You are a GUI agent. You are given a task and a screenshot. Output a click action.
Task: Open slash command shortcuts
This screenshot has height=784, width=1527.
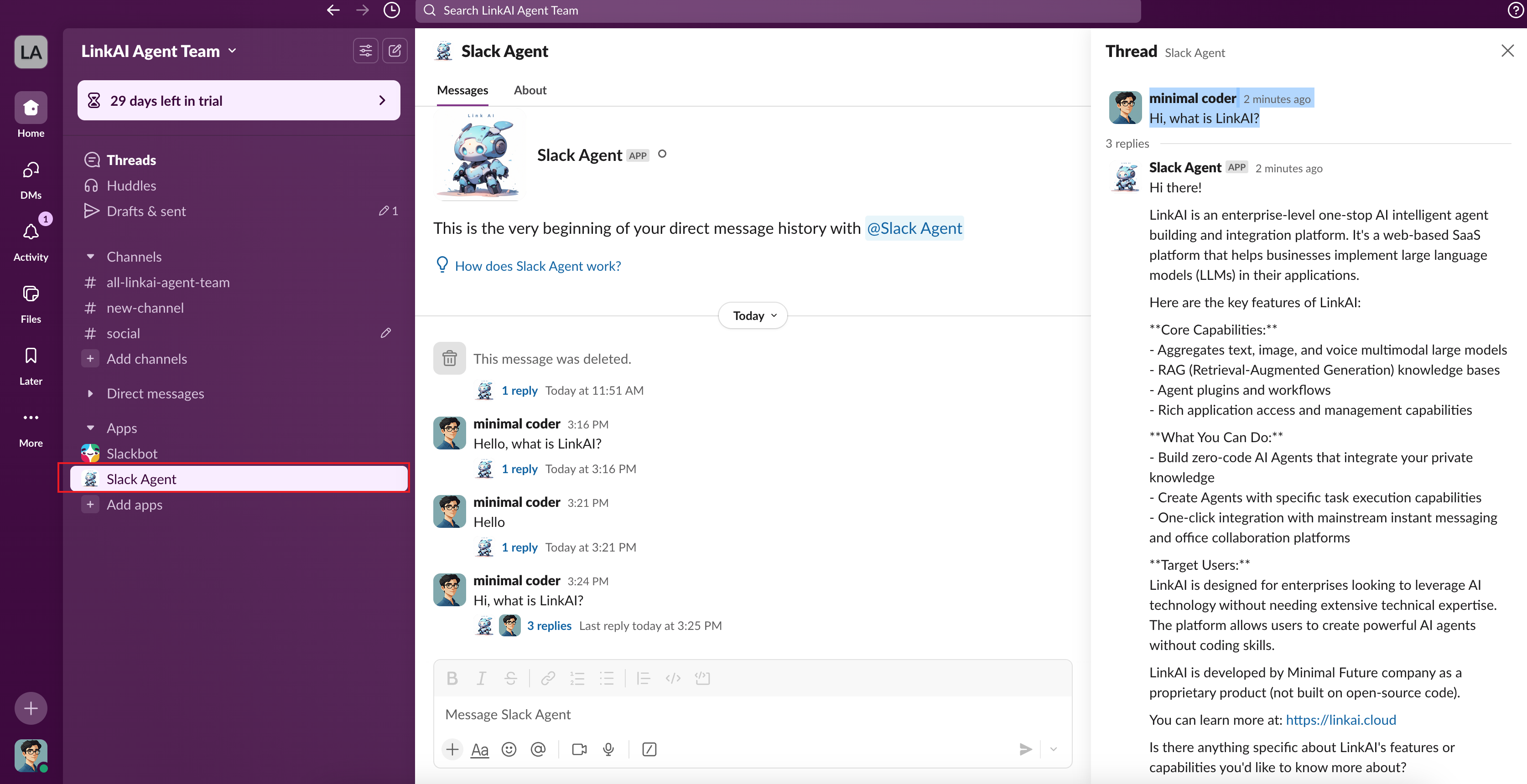coord(649,750)
